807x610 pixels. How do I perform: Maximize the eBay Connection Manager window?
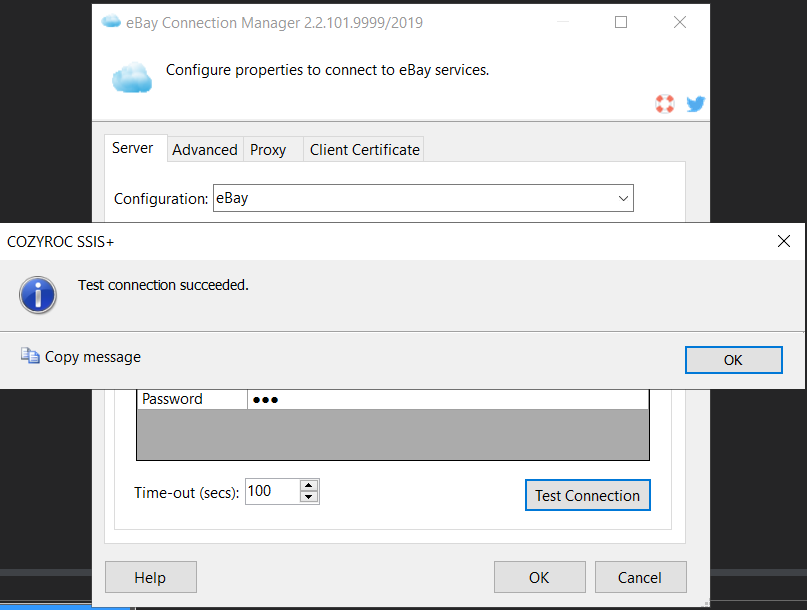pos(621,22)
